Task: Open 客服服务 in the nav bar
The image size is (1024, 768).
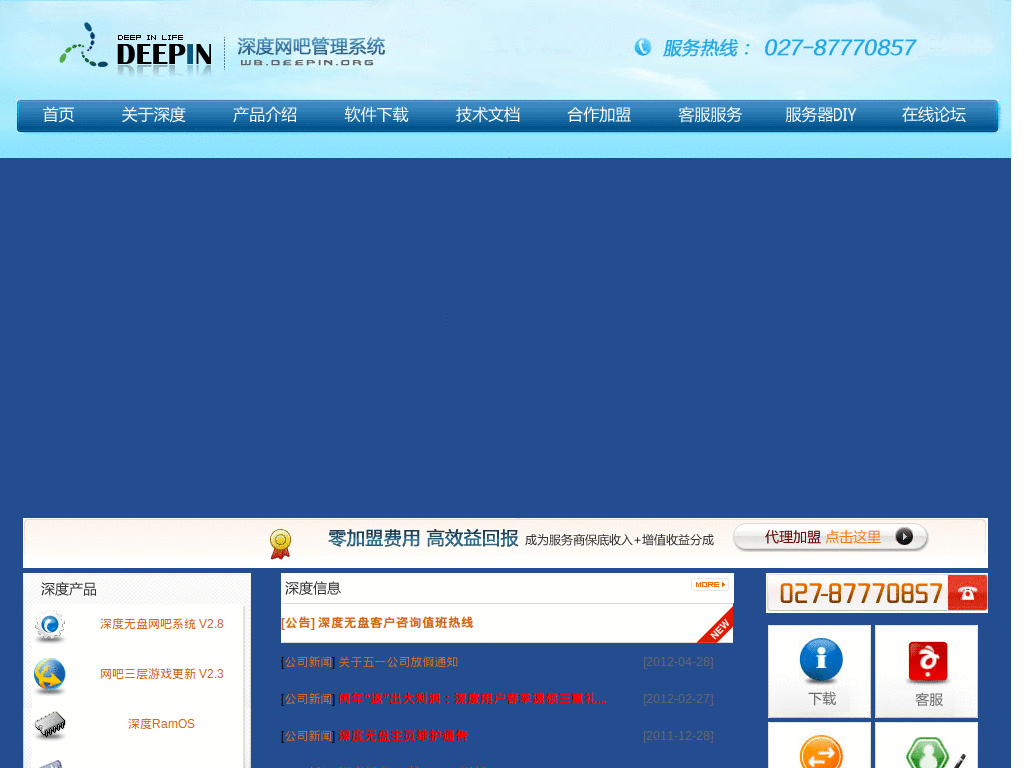Action: tap(710, 115)
